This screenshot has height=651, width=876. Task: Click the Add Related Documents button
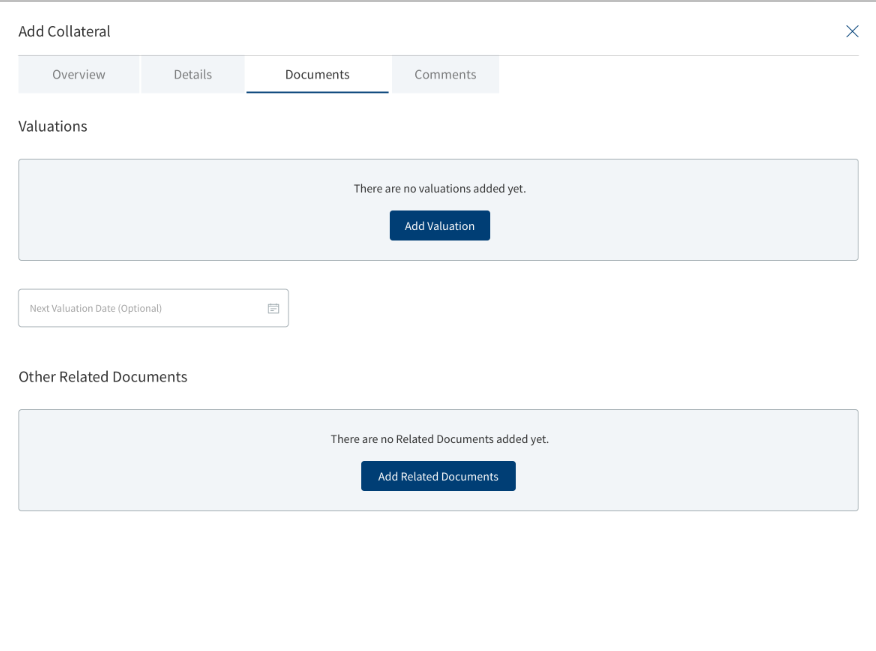[438, 476]
